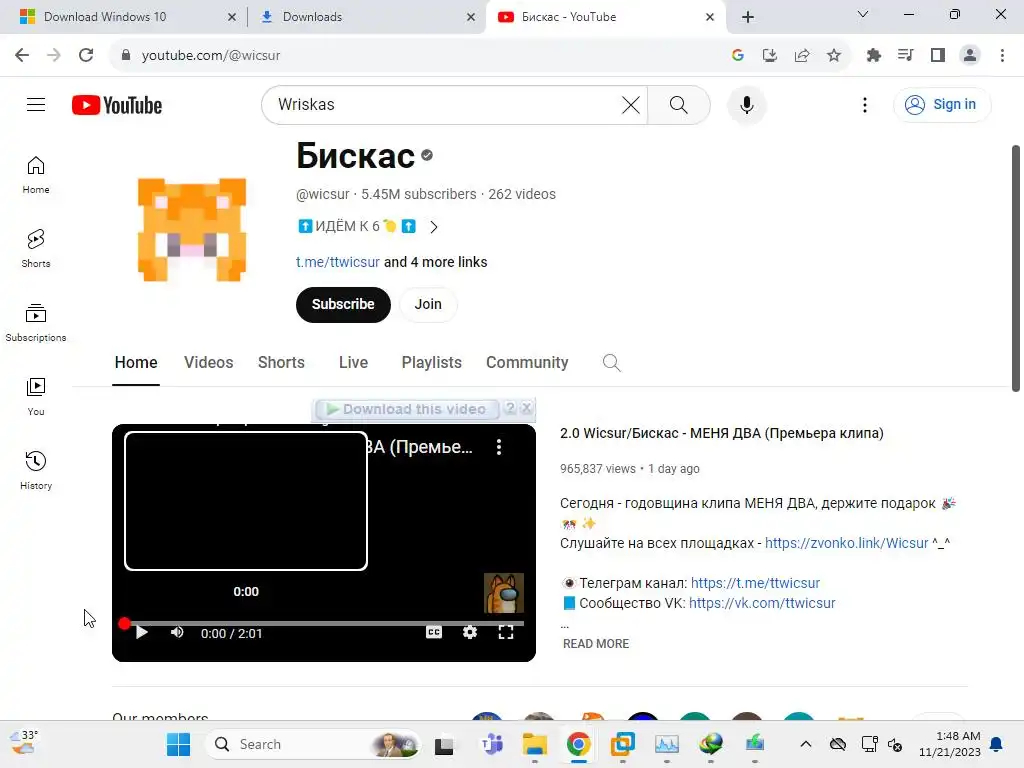Open help on the download overlay
The image size is (1024, 768).
click(510, 409)
